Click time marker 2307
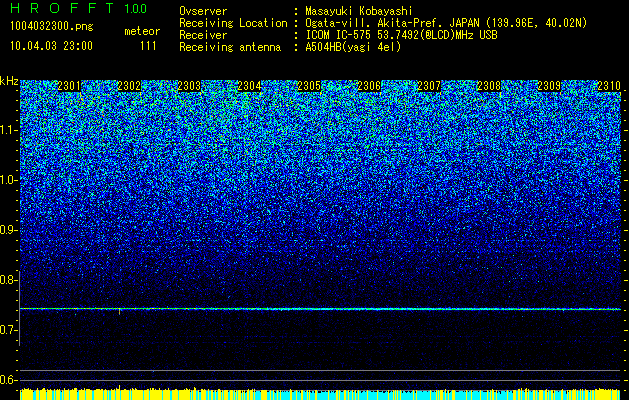 [429, 86]
